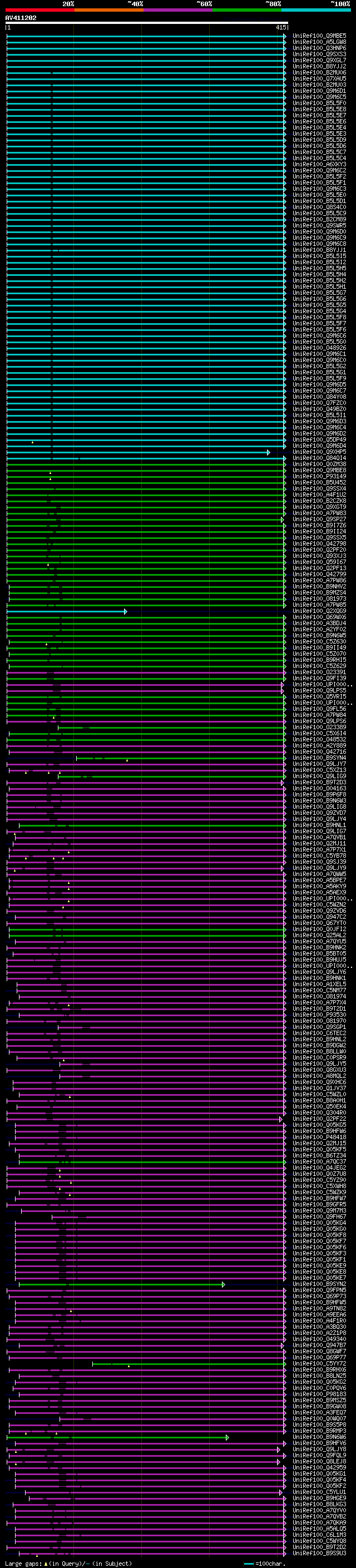Select the UniRef100_O23391 label

(x=319, y=672)
